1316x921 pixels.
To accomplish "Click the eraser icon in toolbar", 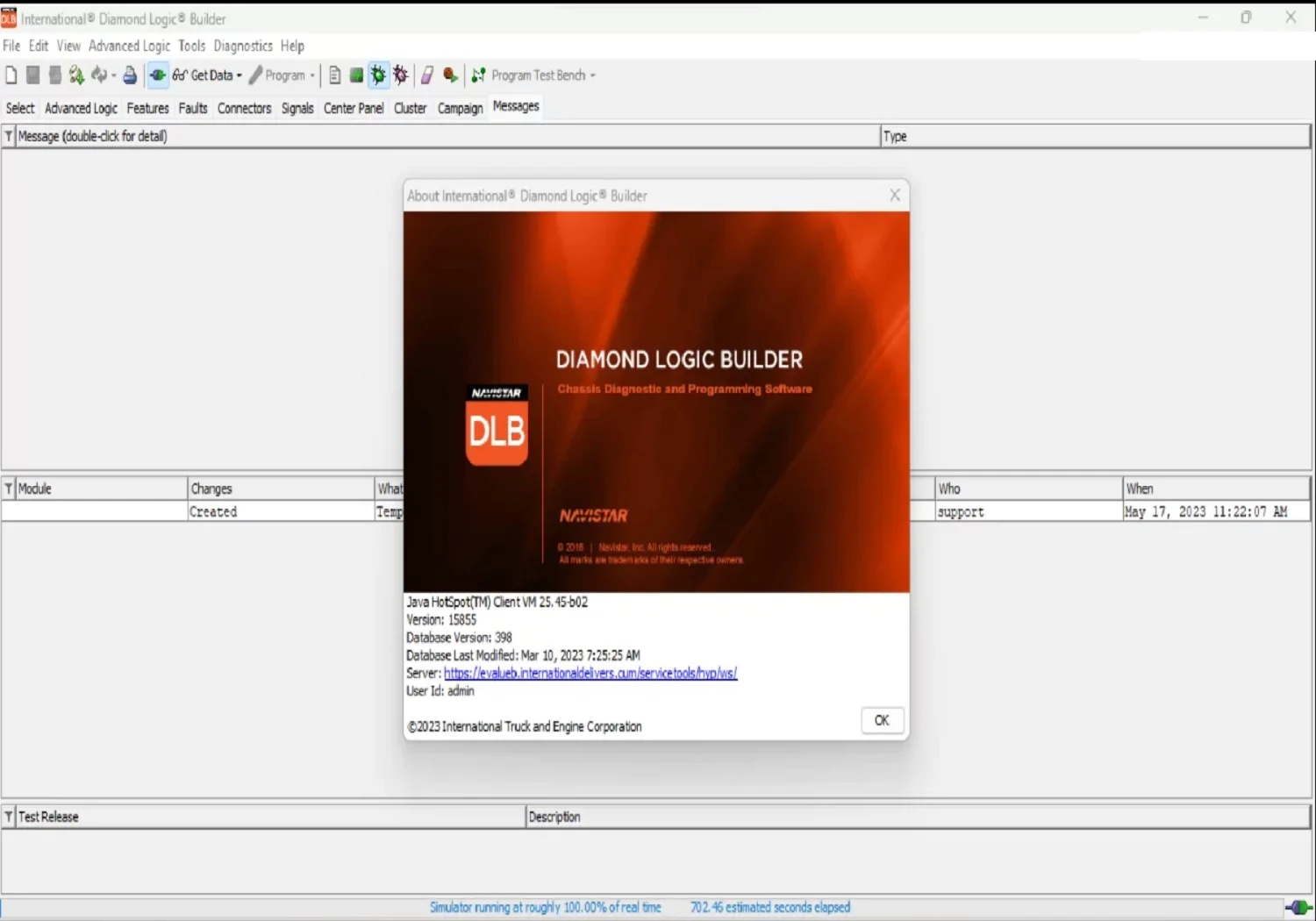I will pos(427,75).
